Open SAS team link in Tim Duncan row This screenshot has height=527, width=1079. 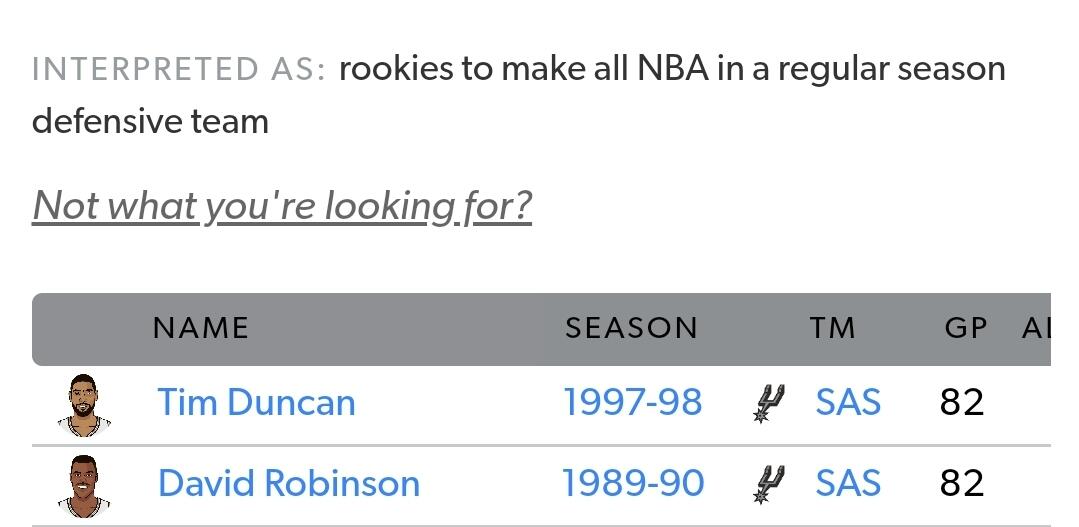pos(848,402)
